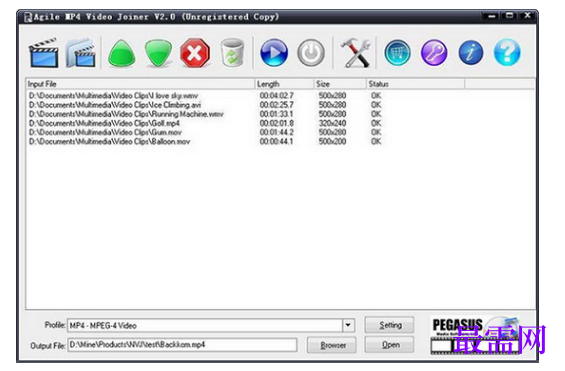Click the Profile combo box text MP4 - MPEG-4 Video

point(103,325)
